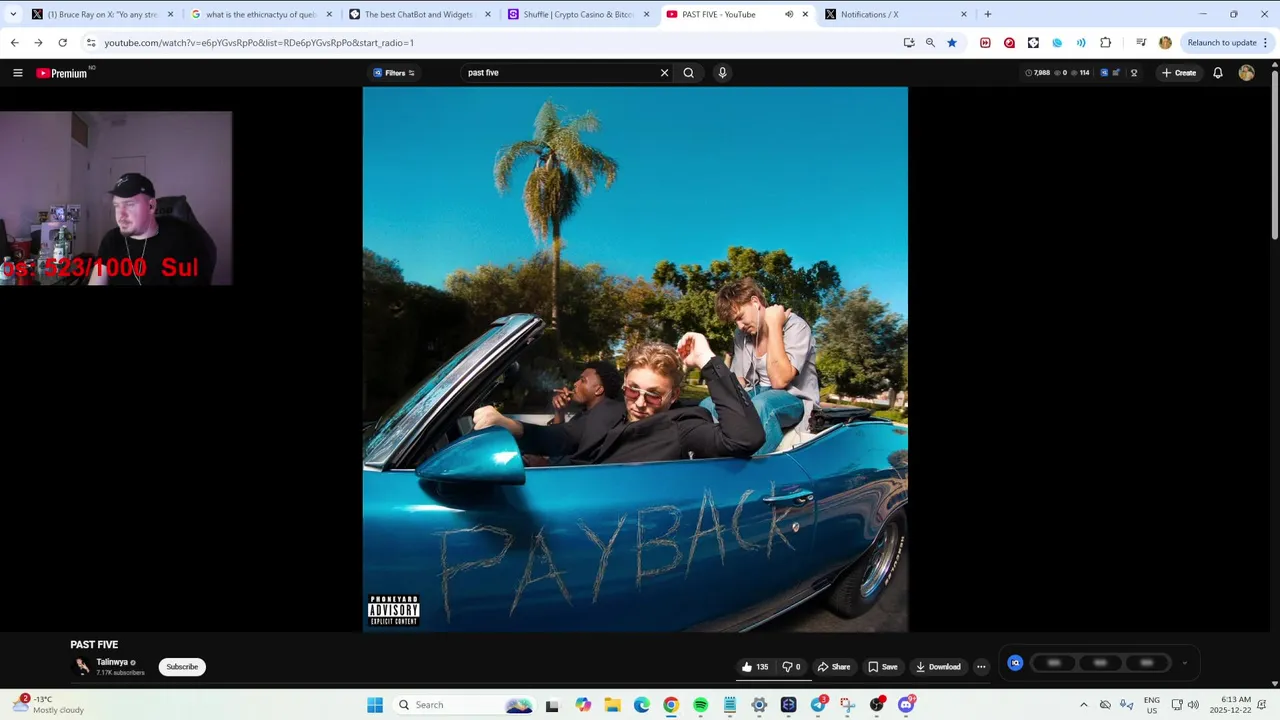Open the tab search dropdown
1280x720 pixels.
click(x=12, y=14)
